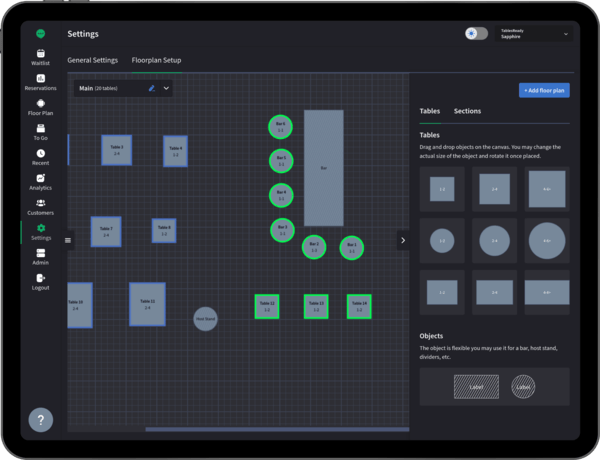
Task: Open the TablesReady Sapphire account dropdown
Action: [534, 34]
